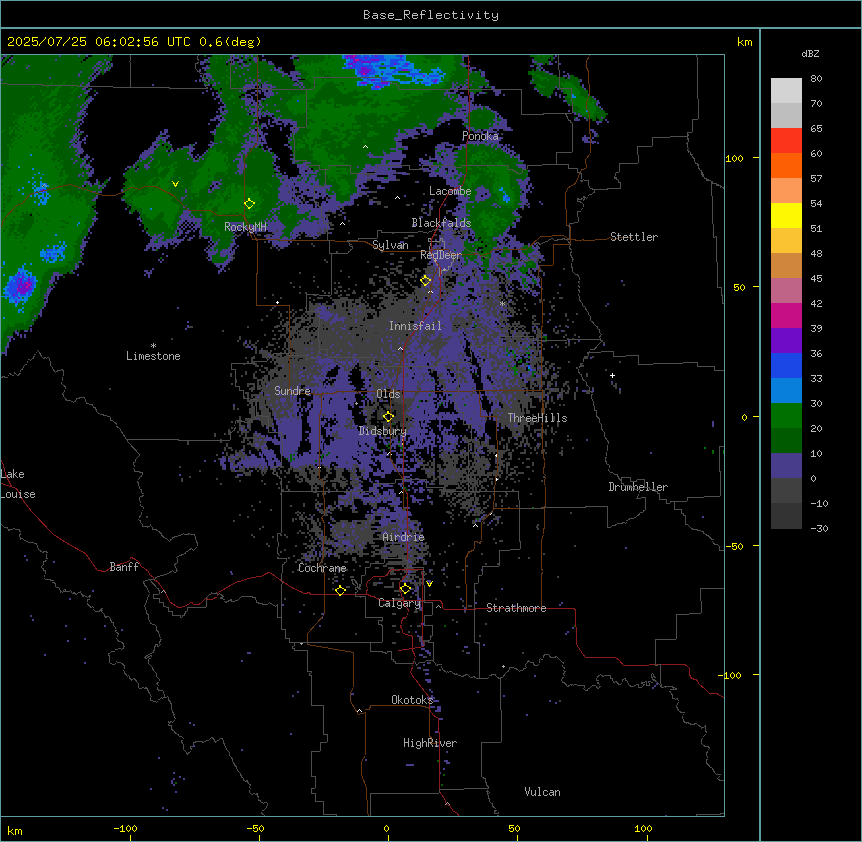Click the km label at top right

(x=744, y=42)
